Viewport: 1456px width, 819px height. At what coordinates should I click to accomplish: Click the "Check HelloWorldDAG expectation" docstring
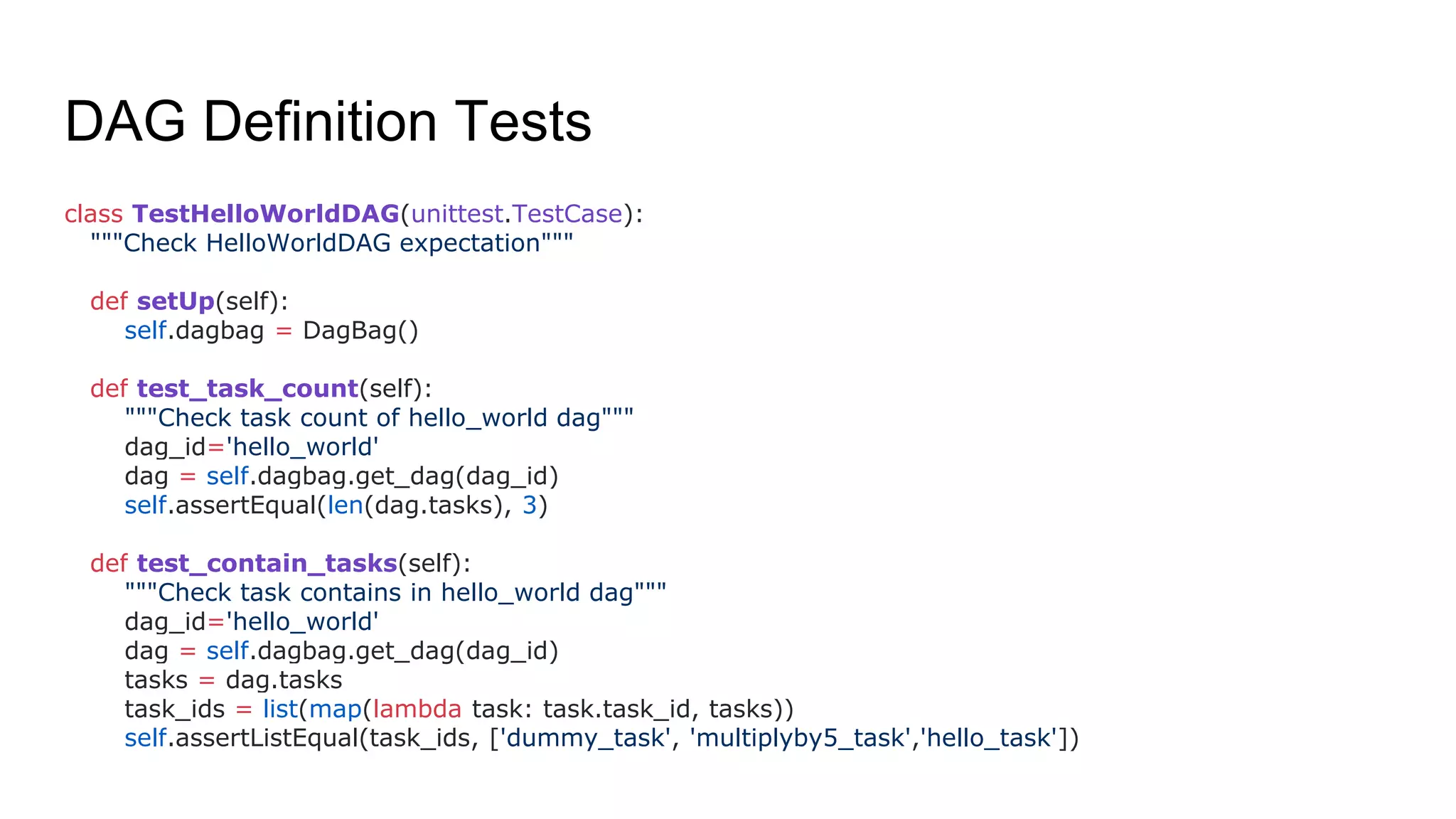click(x=331, y=243)
